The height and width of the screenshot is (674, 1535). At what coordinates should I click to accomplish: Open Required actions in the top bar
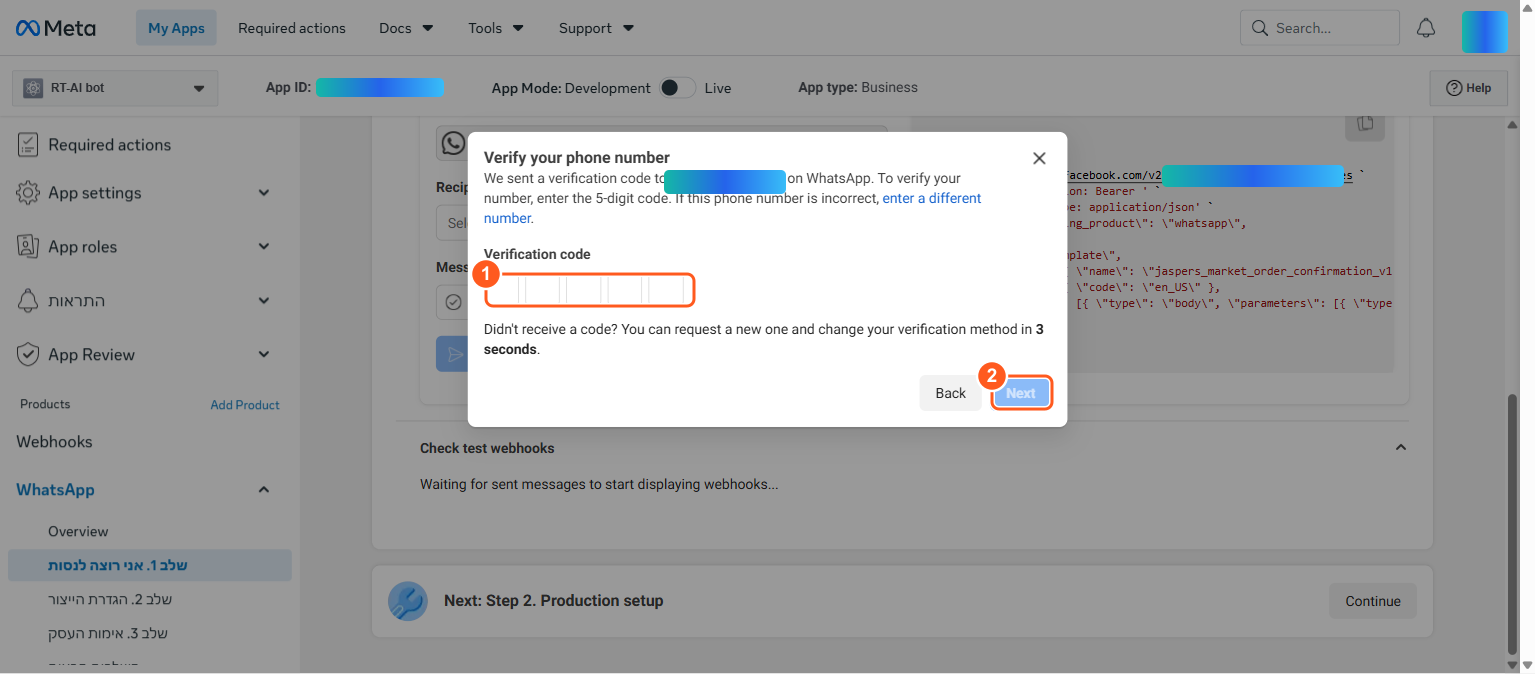(x=292, y=28)
